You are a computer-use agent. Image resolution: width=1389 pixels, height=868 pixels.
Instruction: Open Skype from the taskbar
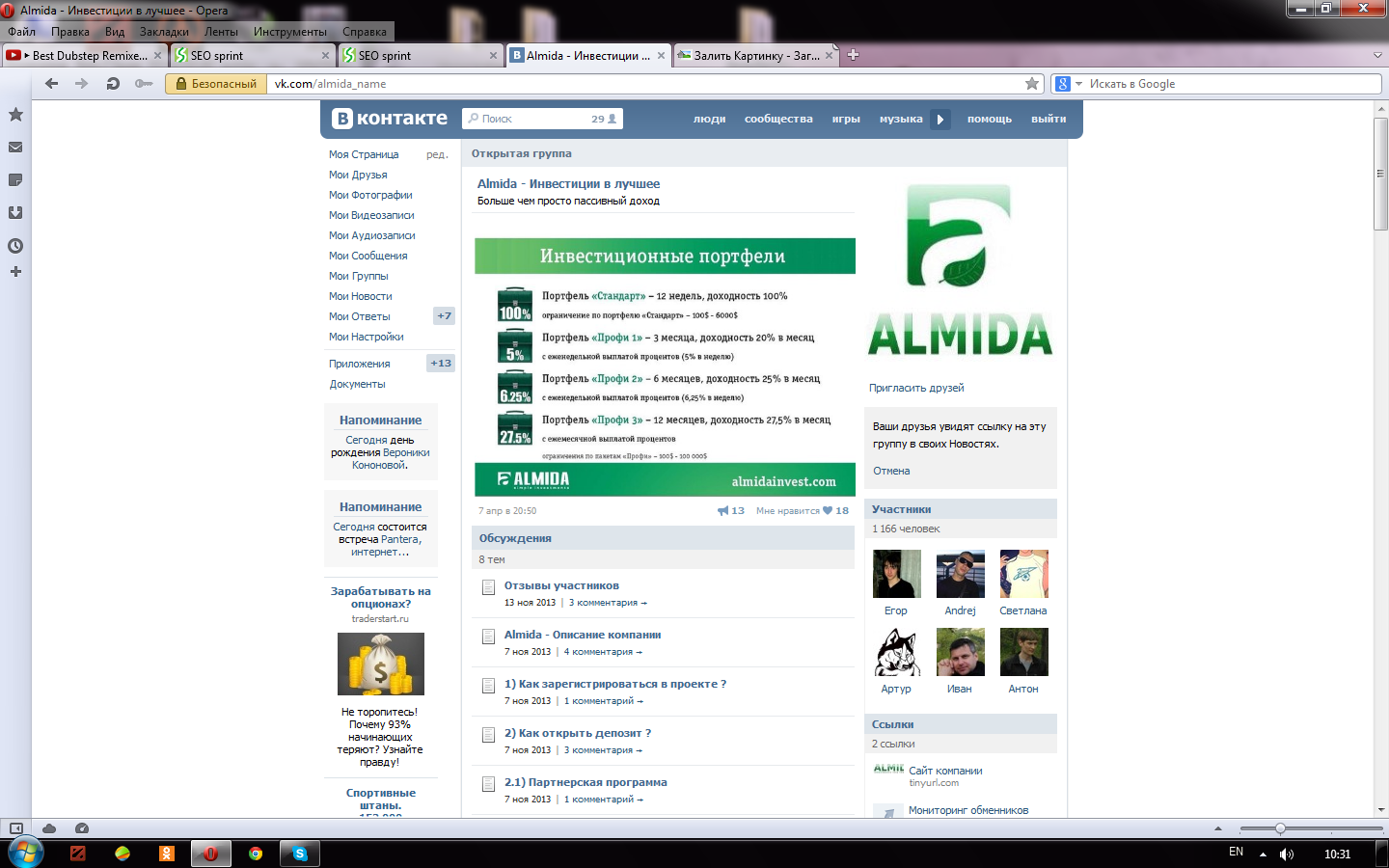[x=300, y=854]
